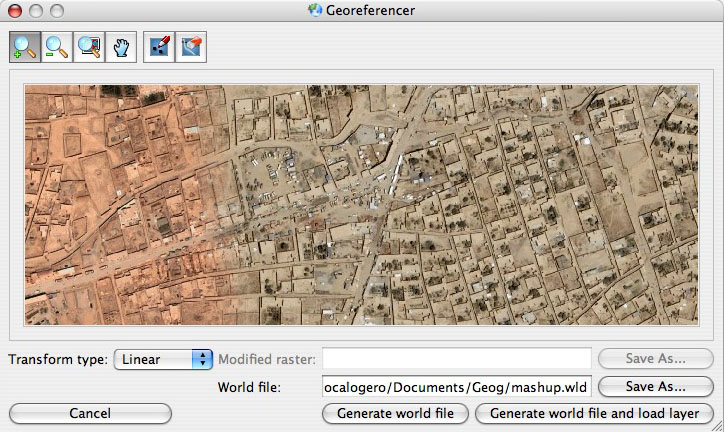Select the Zoom In tool

25,47
